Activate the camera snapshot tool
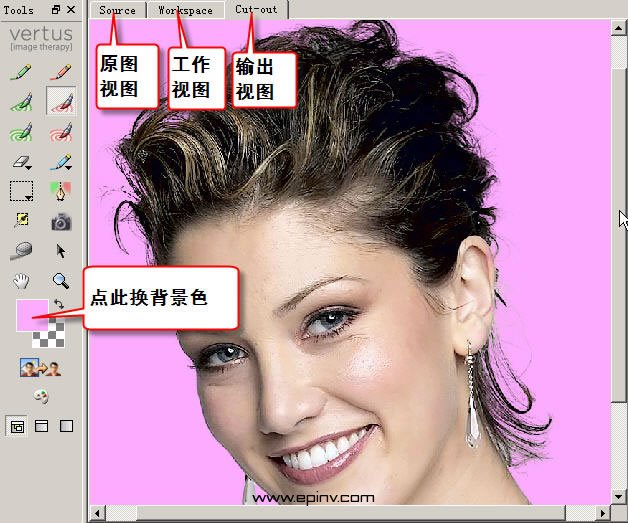The width and height of the screenshot is (628, 523). coord(61,221)
